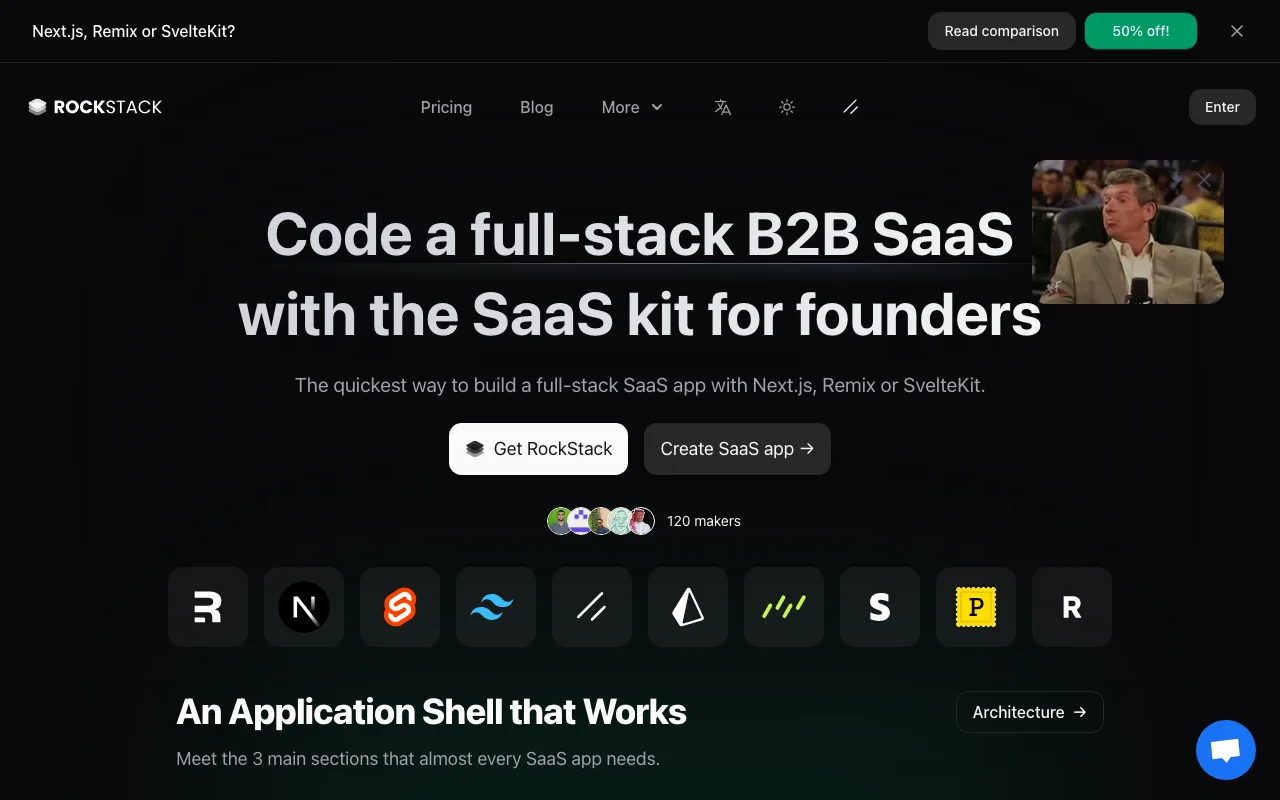This screenshot has width=1280, height=800.
Task: Expand the More dropdown menu
Action: [x=632, y=107]
